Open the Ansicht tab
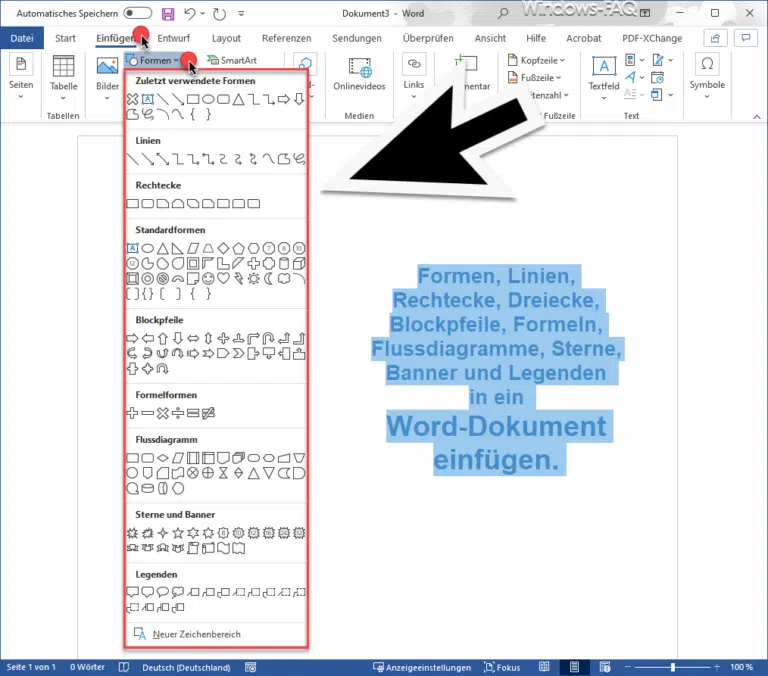This screenshot has height=676, width=768. (490, 38)
